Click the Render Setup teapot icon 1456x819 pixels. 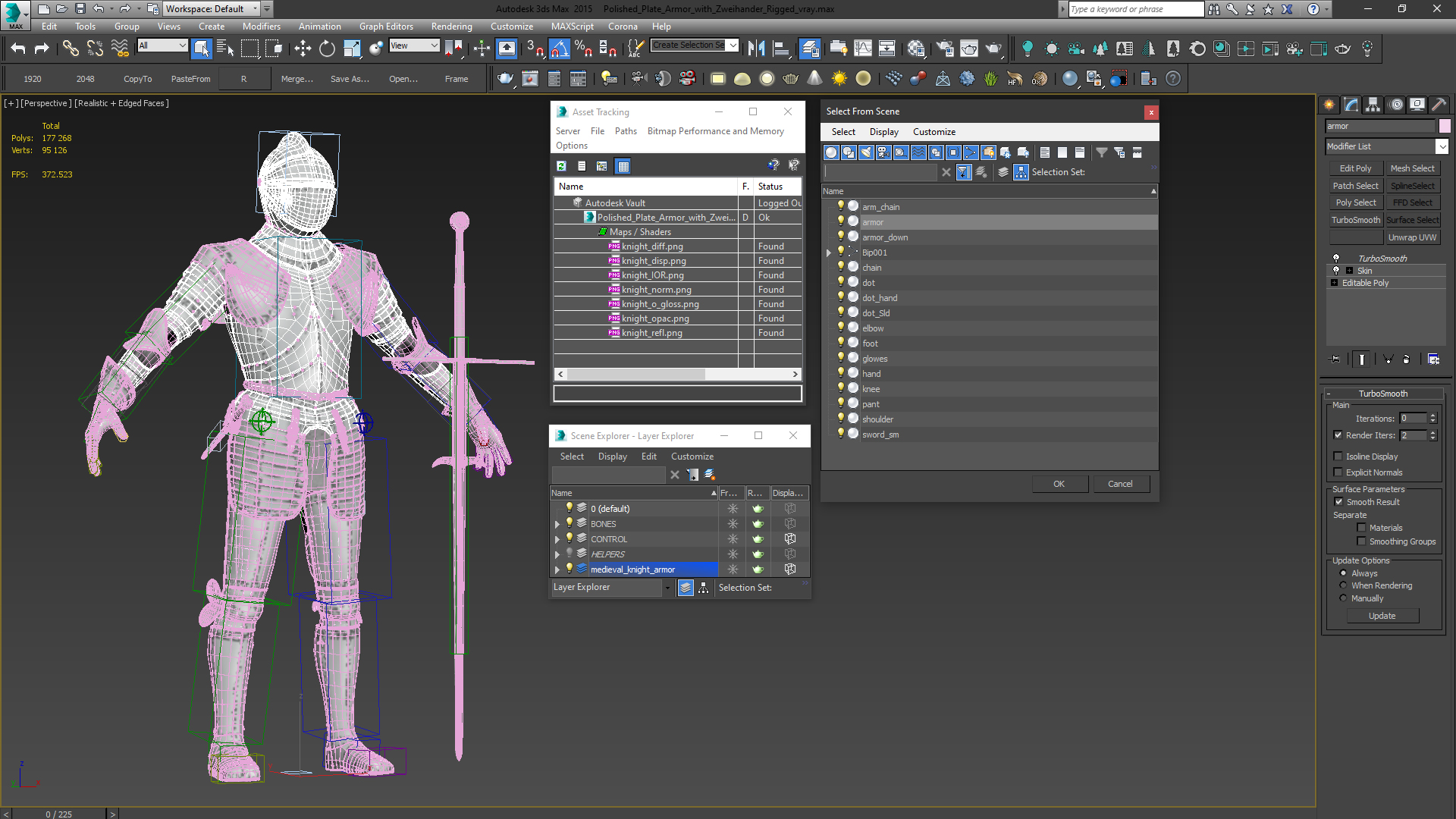tap(945, 49)
